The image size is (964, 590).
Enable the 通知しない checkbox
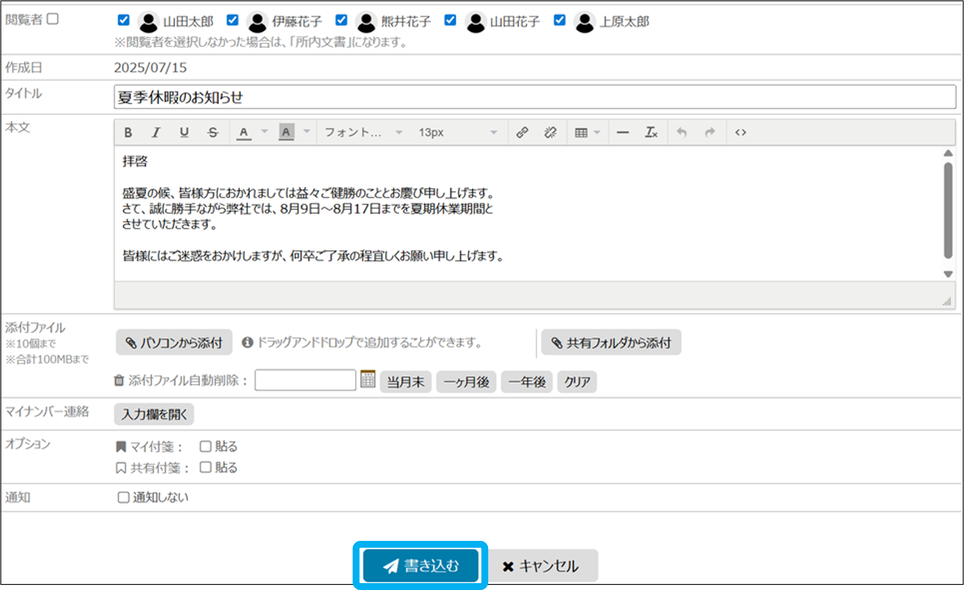click(124, 497)
